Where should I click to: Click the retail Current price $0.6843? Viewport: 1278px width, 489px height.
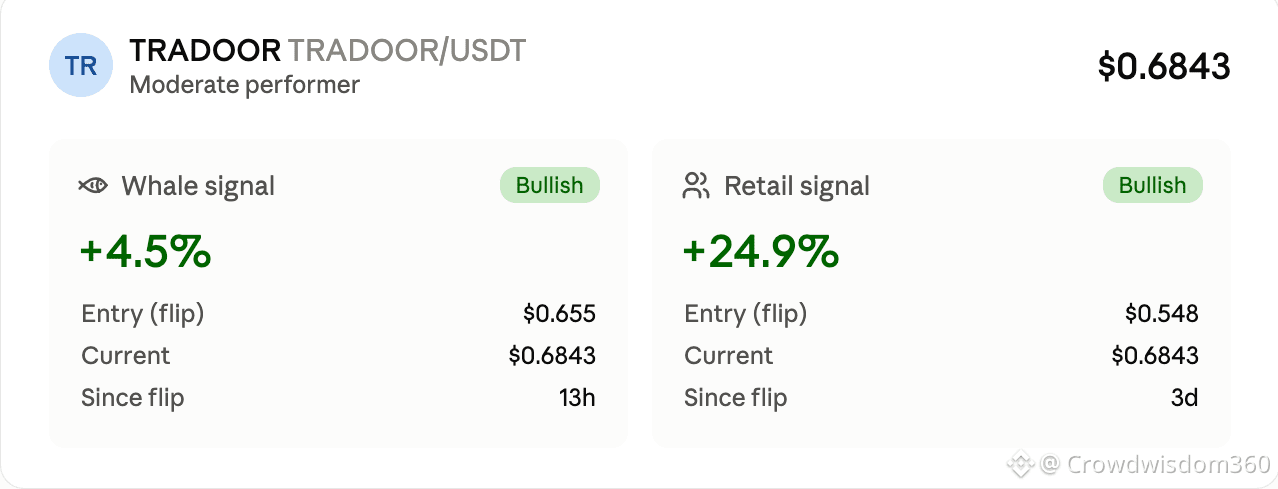tap(1155, 356)
